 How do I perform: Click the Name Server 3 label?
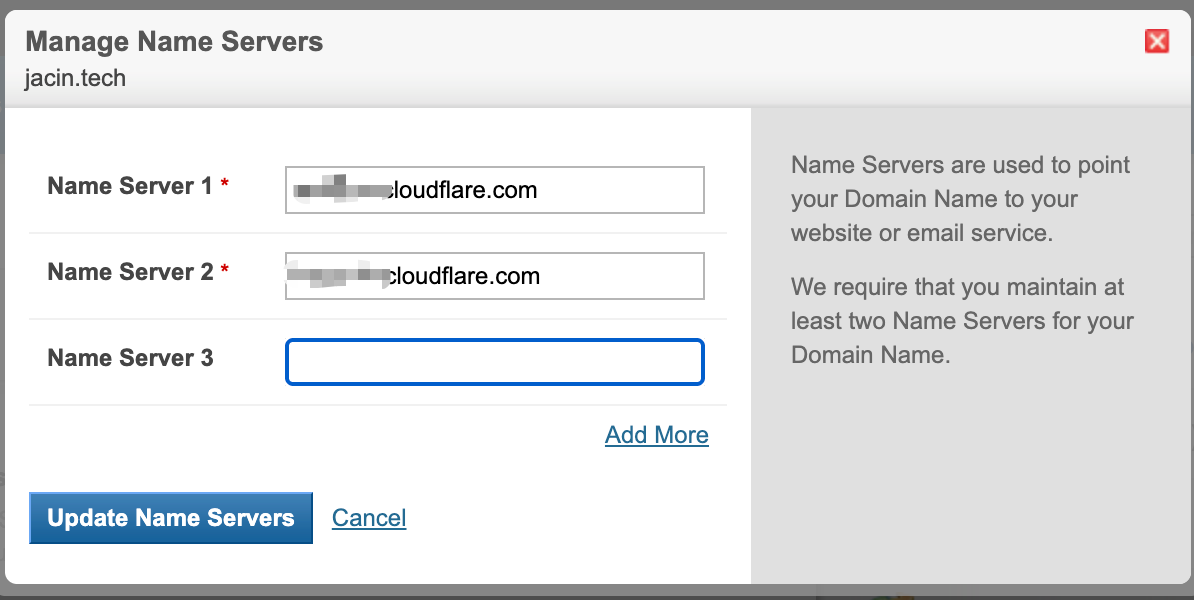(x=130, y=358)
